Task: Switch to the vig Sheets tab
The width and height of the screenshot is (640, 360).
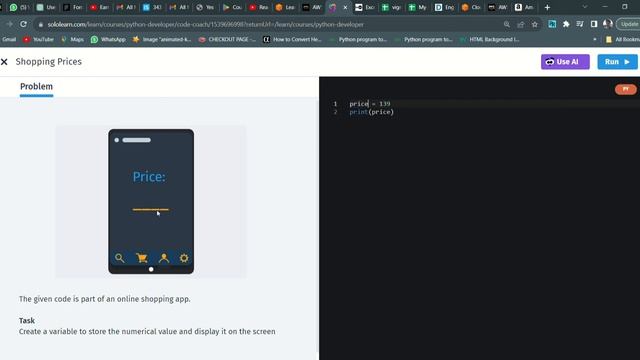Action: (391, 7)
